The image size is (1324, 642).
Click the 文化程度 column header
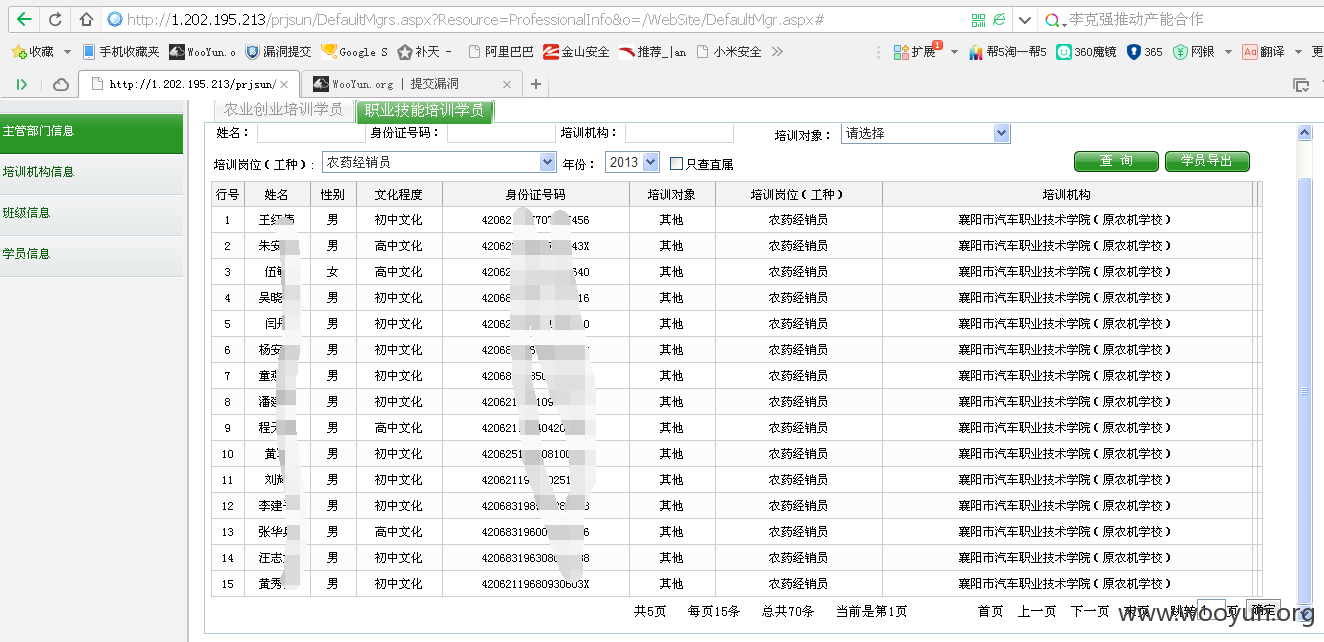(x=398, y=195)
